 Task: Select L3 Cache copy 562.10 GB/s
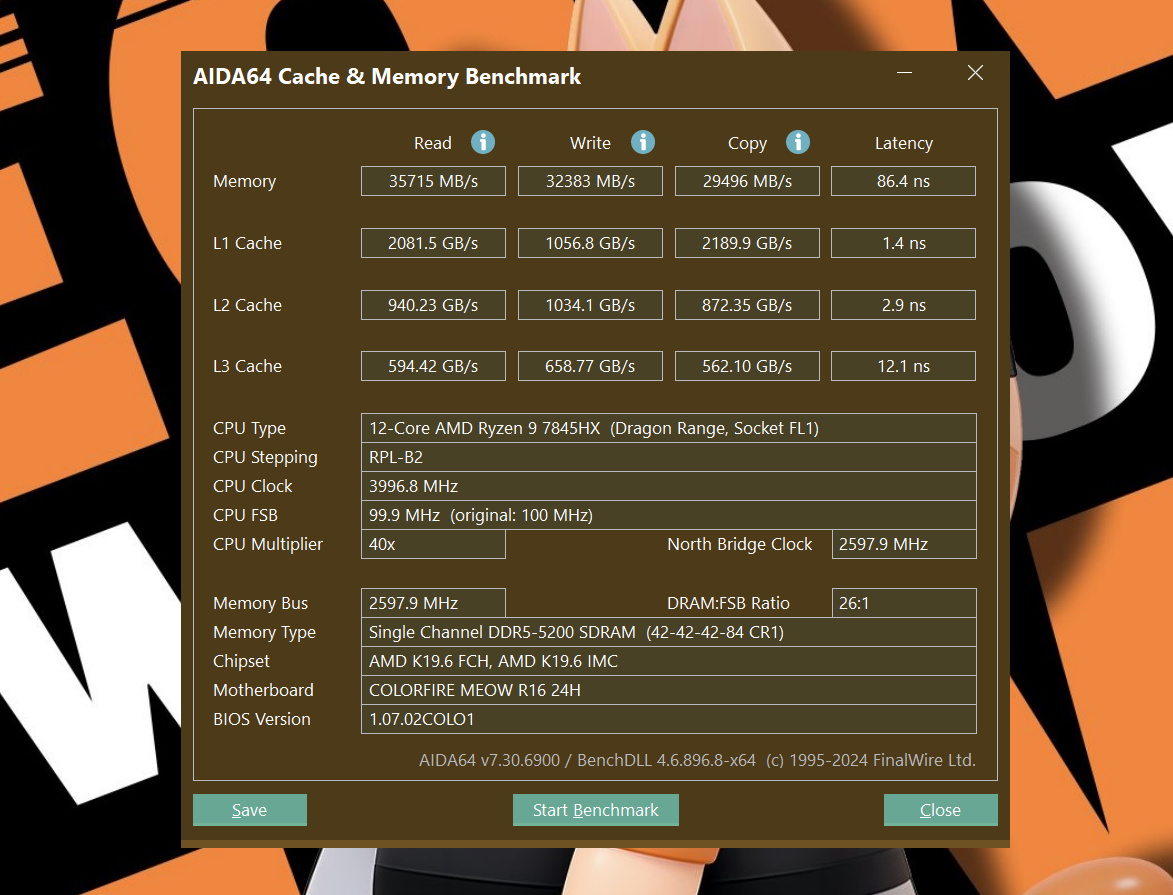pos(747,366)
